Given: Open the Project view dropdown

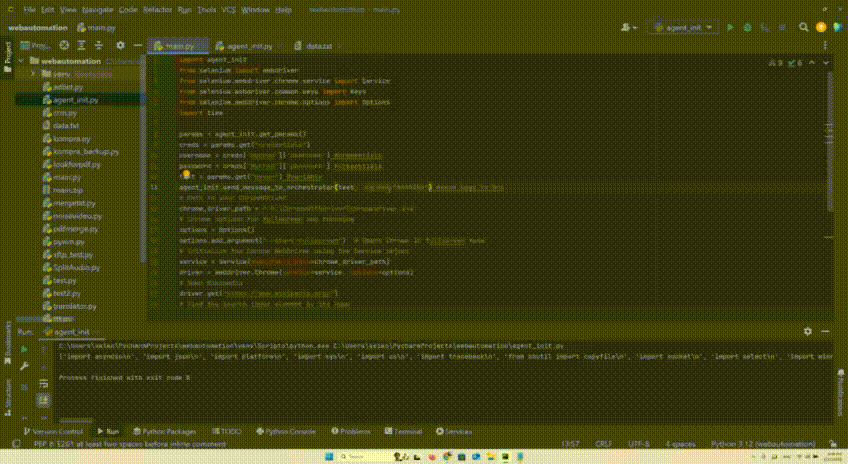Looking at the screenshot, I should click(36, 45).
